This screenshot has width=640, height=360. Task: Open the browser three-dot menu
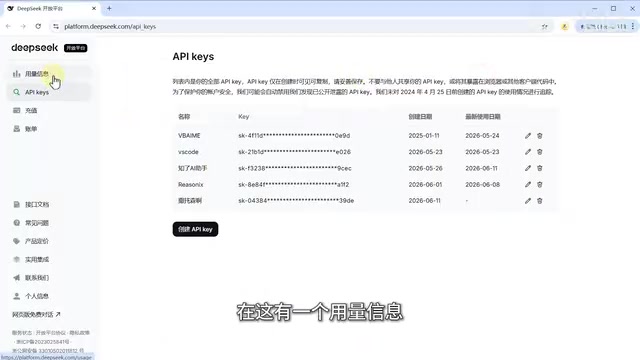pos(633,27)
